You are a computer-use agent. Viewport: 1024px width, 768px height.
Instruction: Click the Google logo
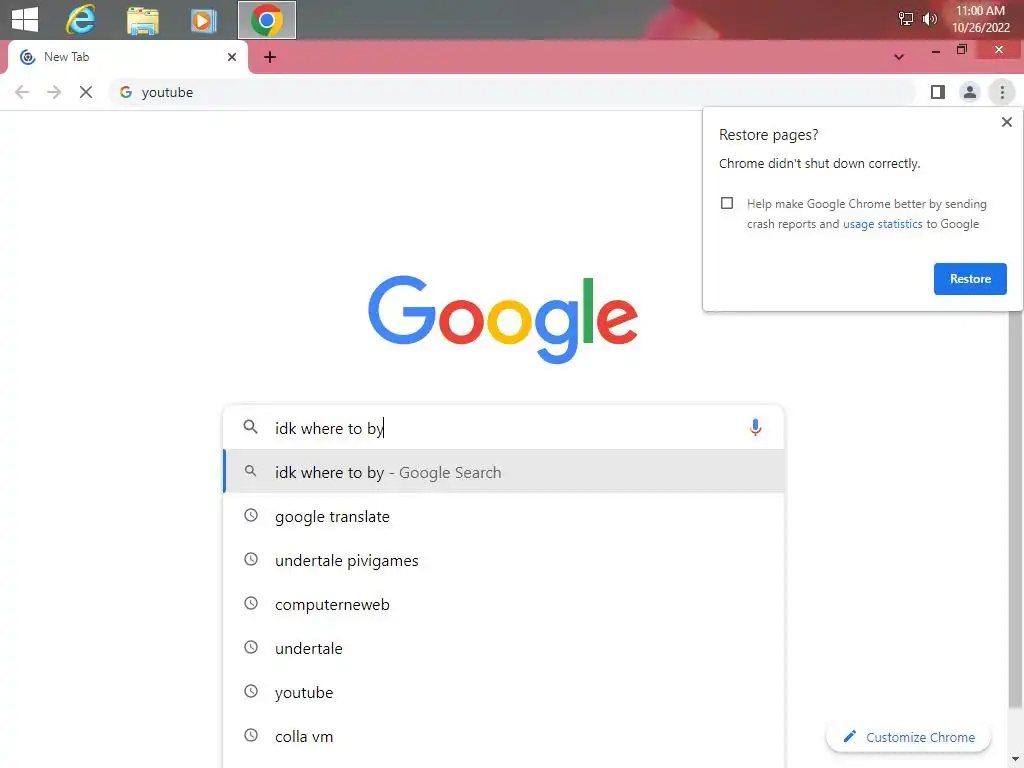pyautogui.click(x=503, y=319)
